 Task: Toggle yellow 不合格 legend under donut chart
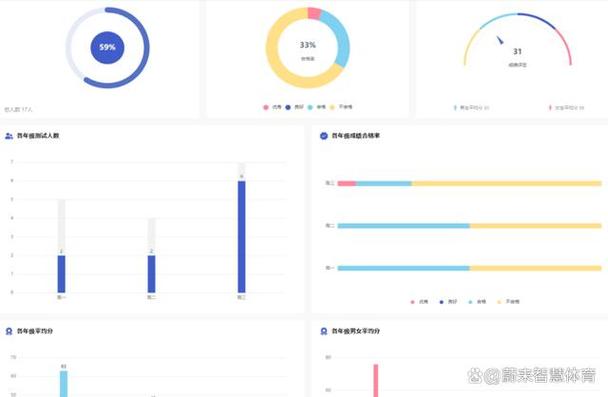coord(341,107)
